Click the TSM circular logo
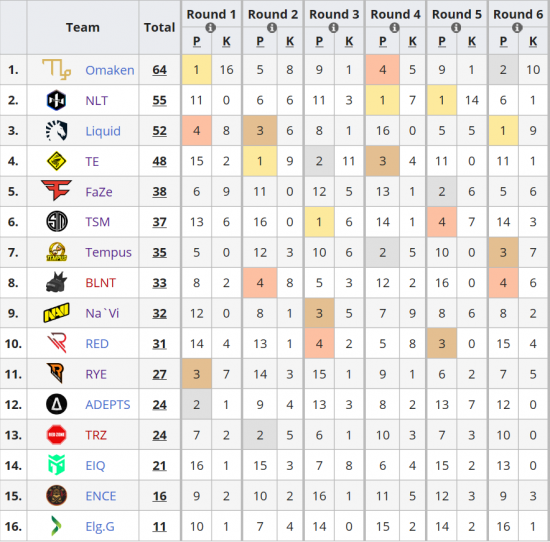Image resolution: width=550 pixels, height=542 pixels. tap(57, 222)
